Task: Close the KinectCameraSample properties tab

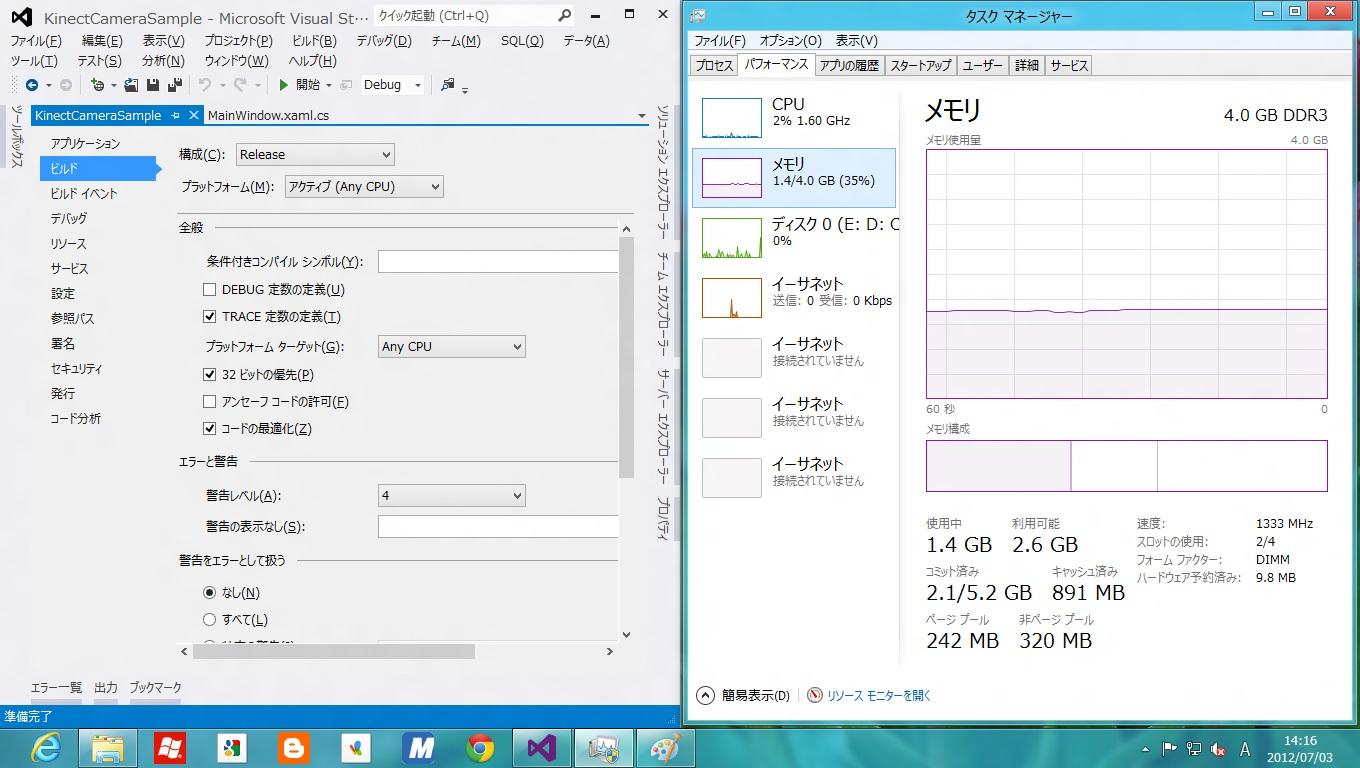Action: (194, 115)
